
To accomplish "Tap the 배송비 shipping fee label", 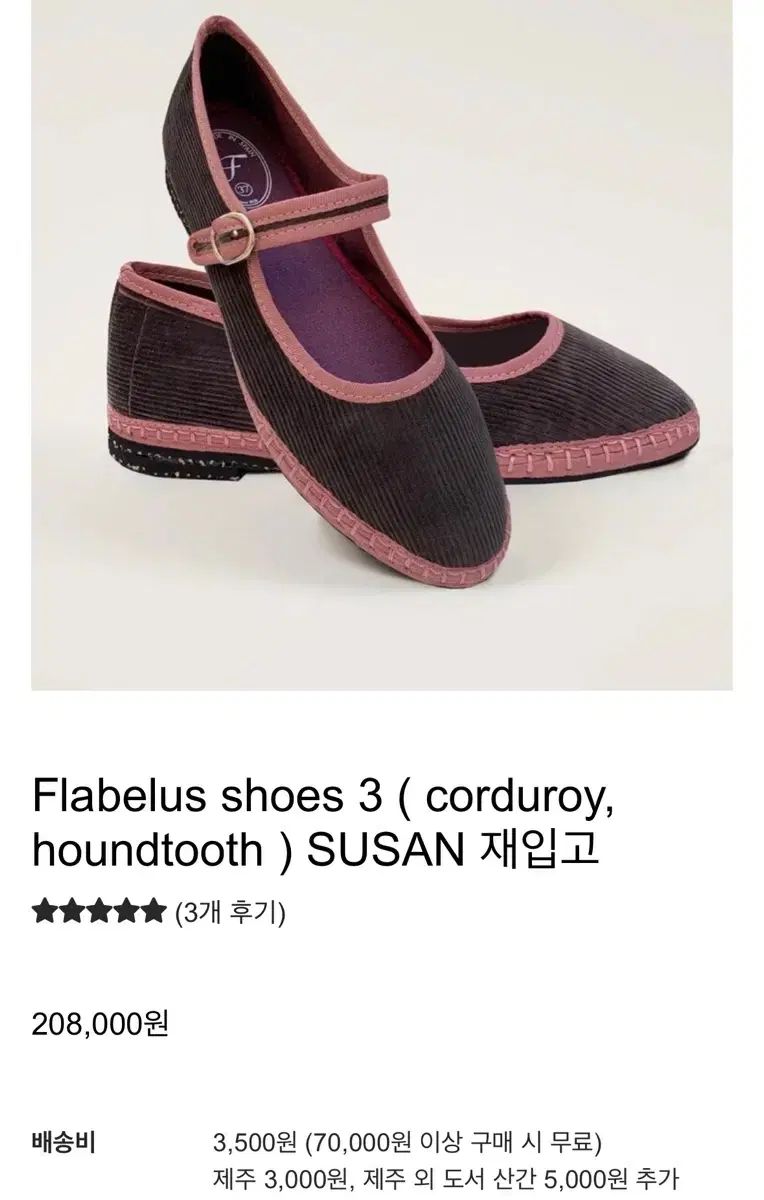I will point(62,1142).
